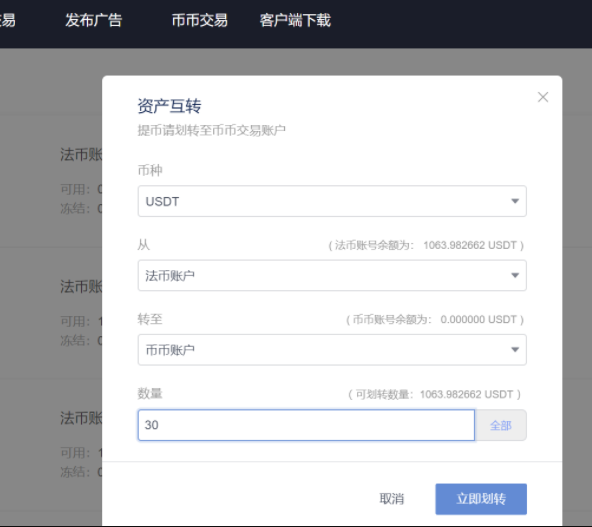
Task: Click the 法币账号余额为 1063.982662 USDT text
Action: click(426, 245)
